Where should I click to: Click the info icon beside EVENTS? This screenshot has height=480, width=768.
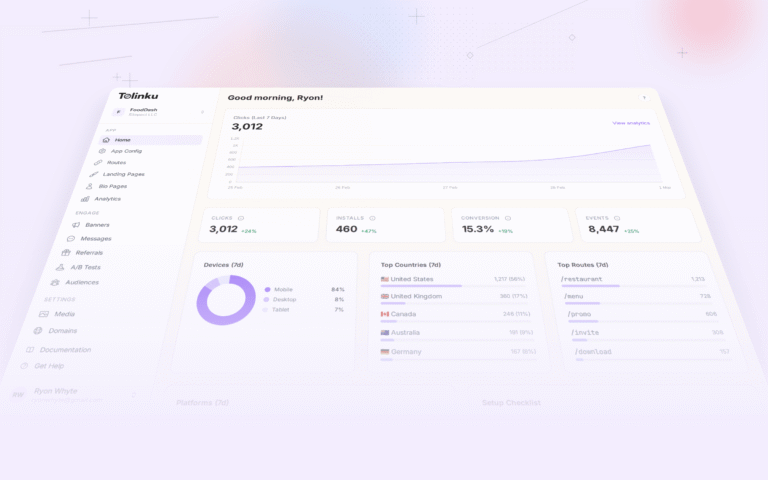coord(617,218)
